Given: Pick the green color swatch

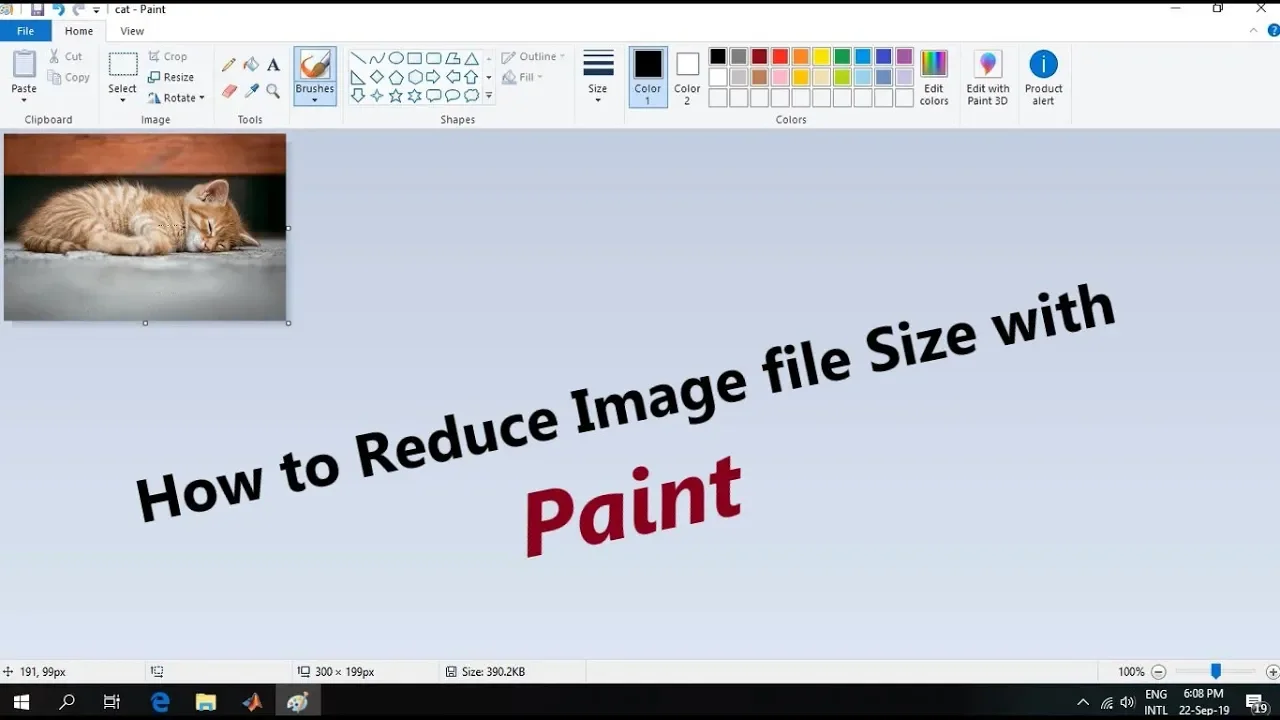Looking at the screenshot, I should 842,57.
